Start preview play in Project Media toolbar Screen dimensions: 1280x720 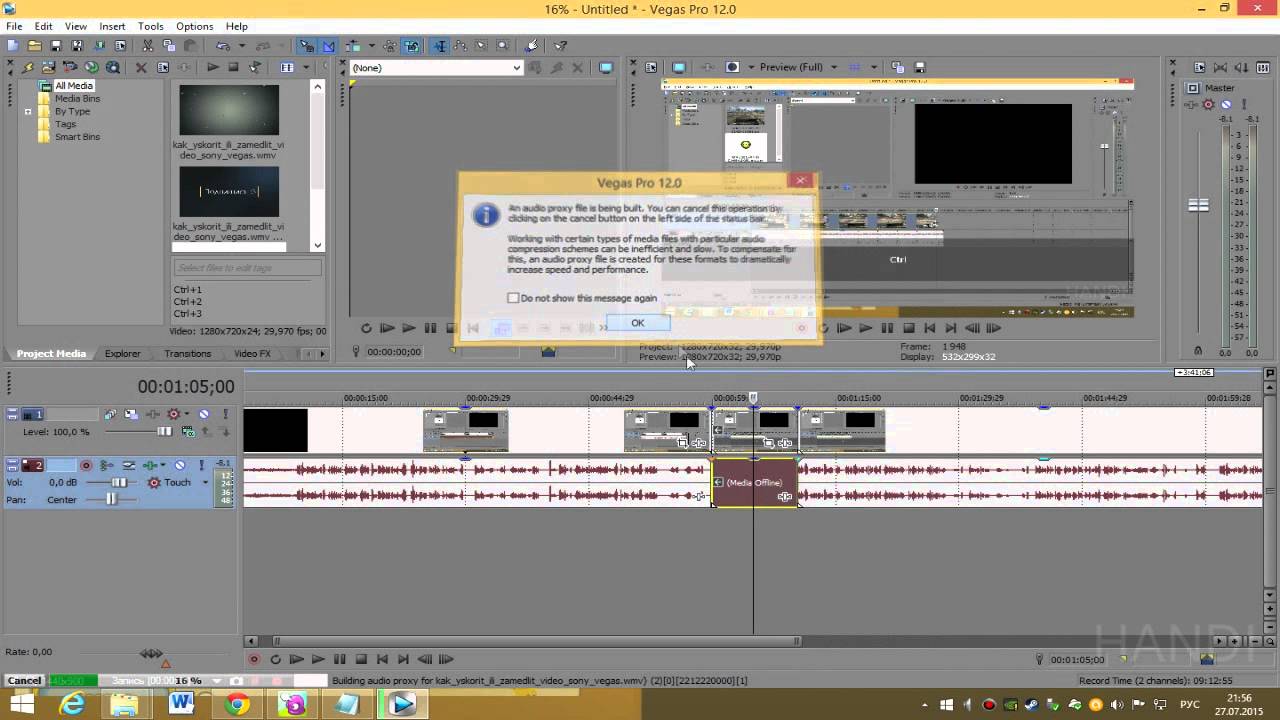coord(212,67)
